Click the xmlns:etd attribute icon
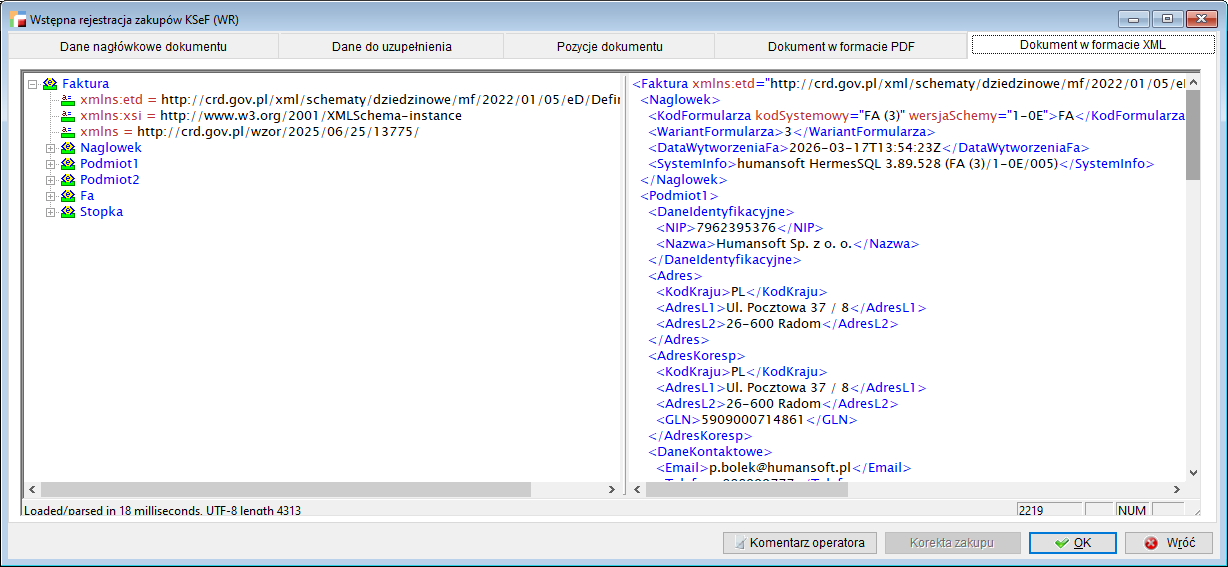The image size is (1228, 567). [68, 100]
